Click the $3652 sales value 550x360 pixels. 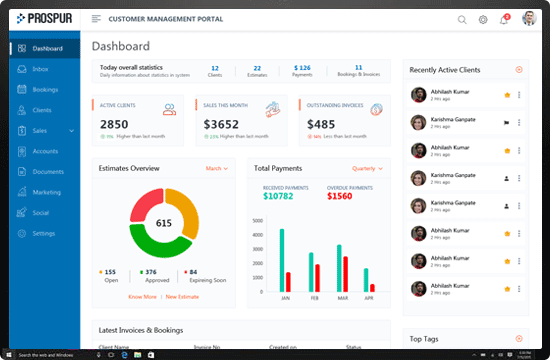point(221,124)
